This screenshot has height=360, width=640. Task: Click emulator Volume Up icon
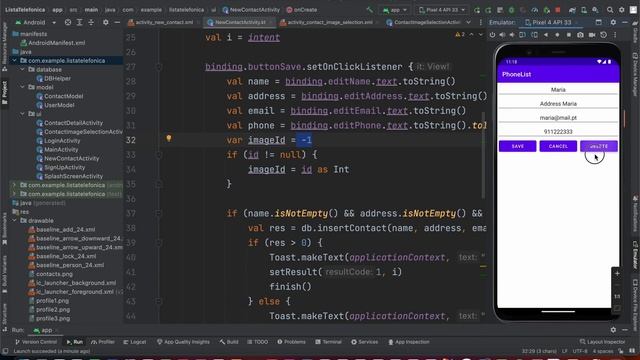(502, 35)
